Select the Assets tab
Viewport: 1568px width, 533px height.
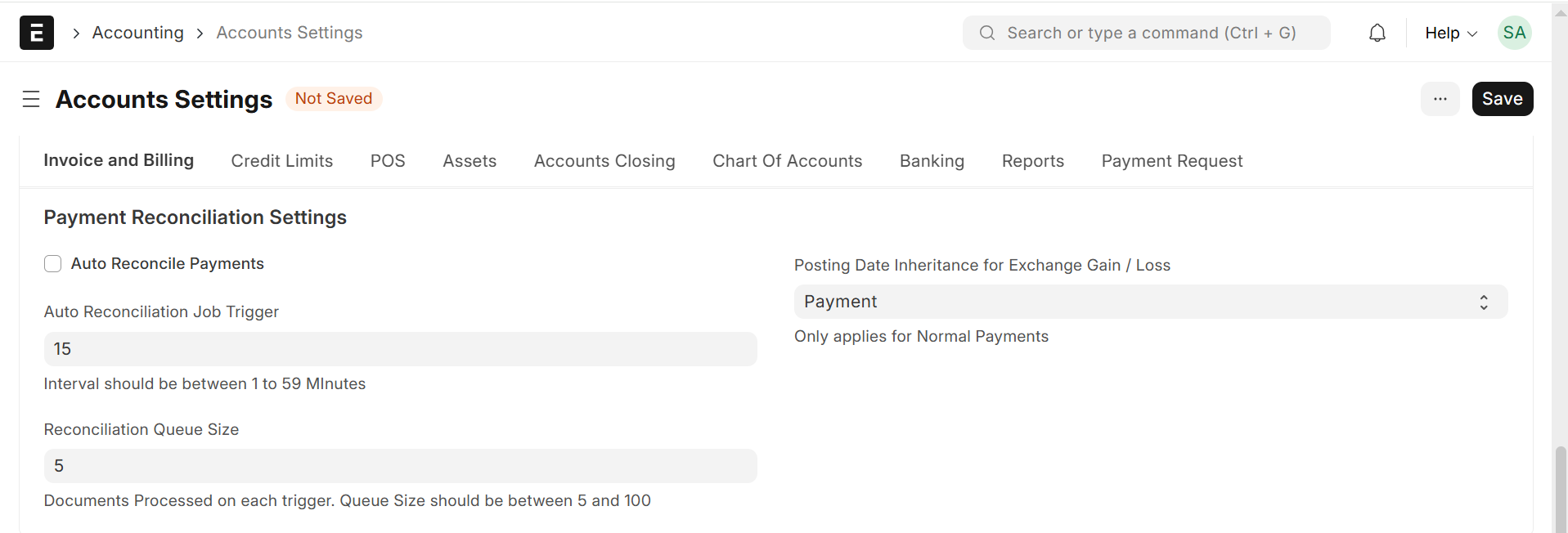click(x=470, y=161)
